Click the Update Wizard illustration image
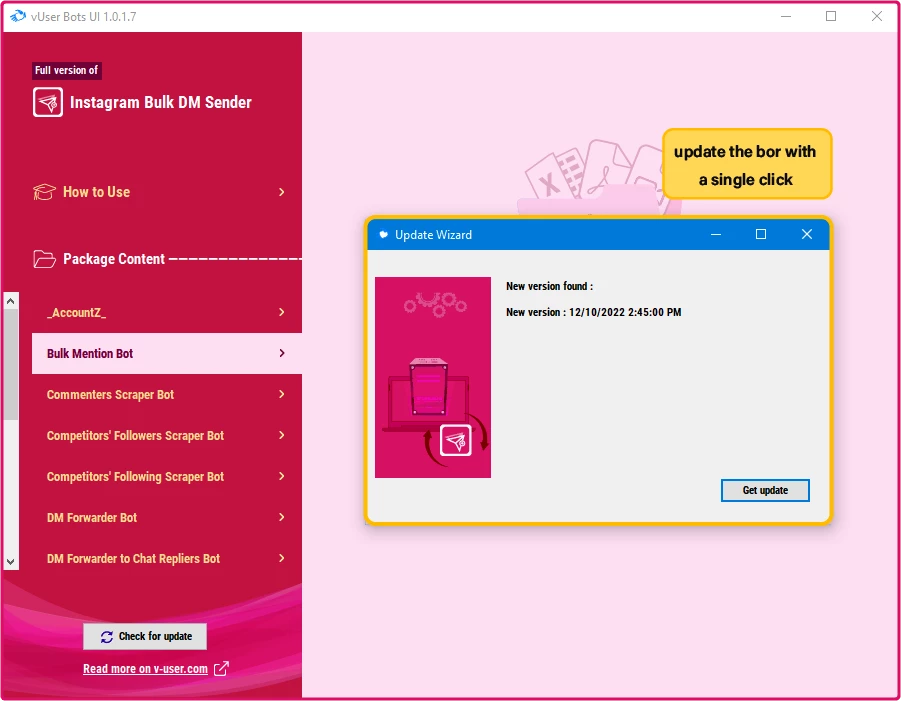This screenshot has height=701, width=901. pos(433,378)
